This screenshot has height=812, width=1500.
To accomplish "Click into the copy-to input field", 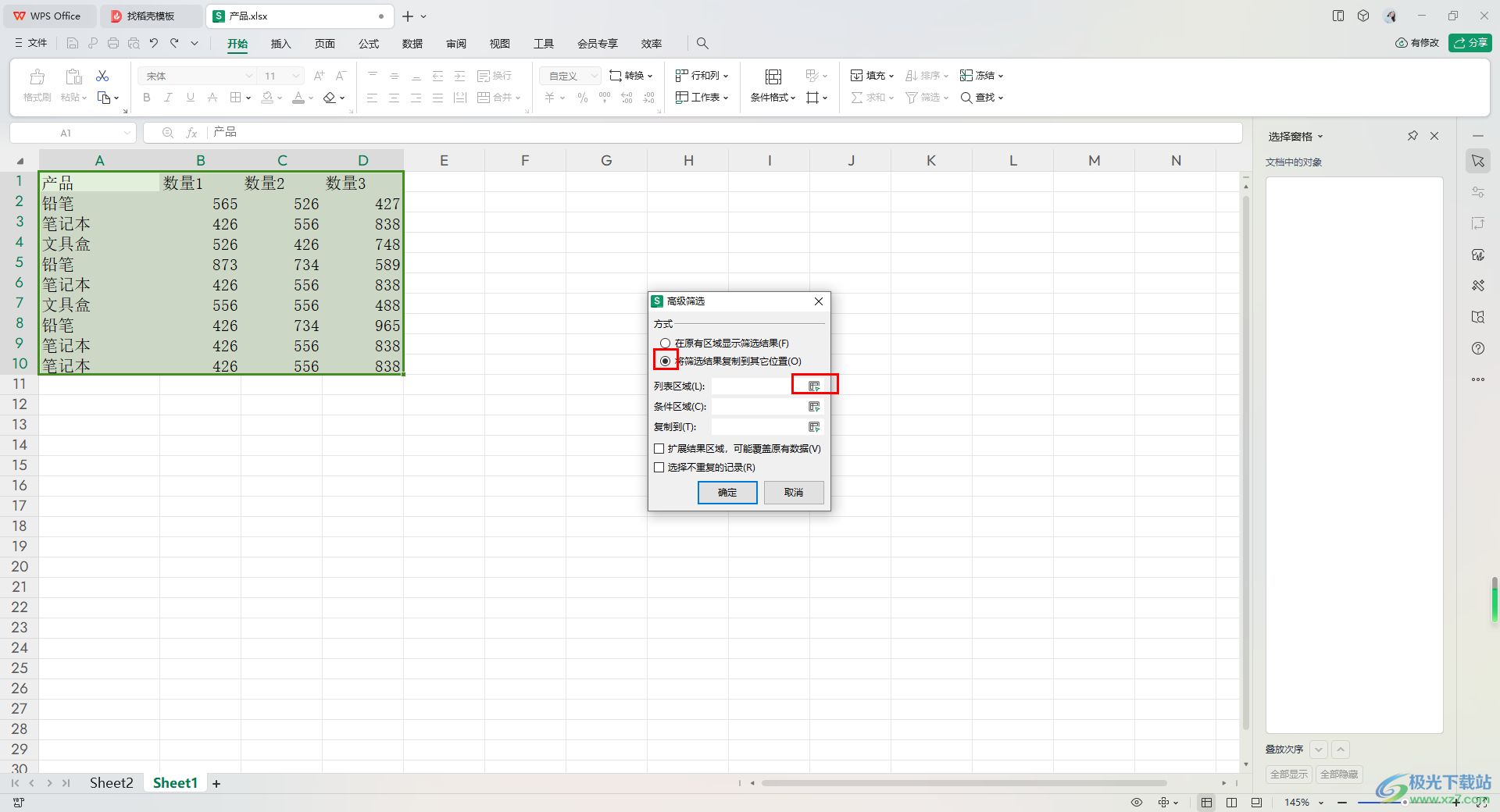I will pos(759,427).
